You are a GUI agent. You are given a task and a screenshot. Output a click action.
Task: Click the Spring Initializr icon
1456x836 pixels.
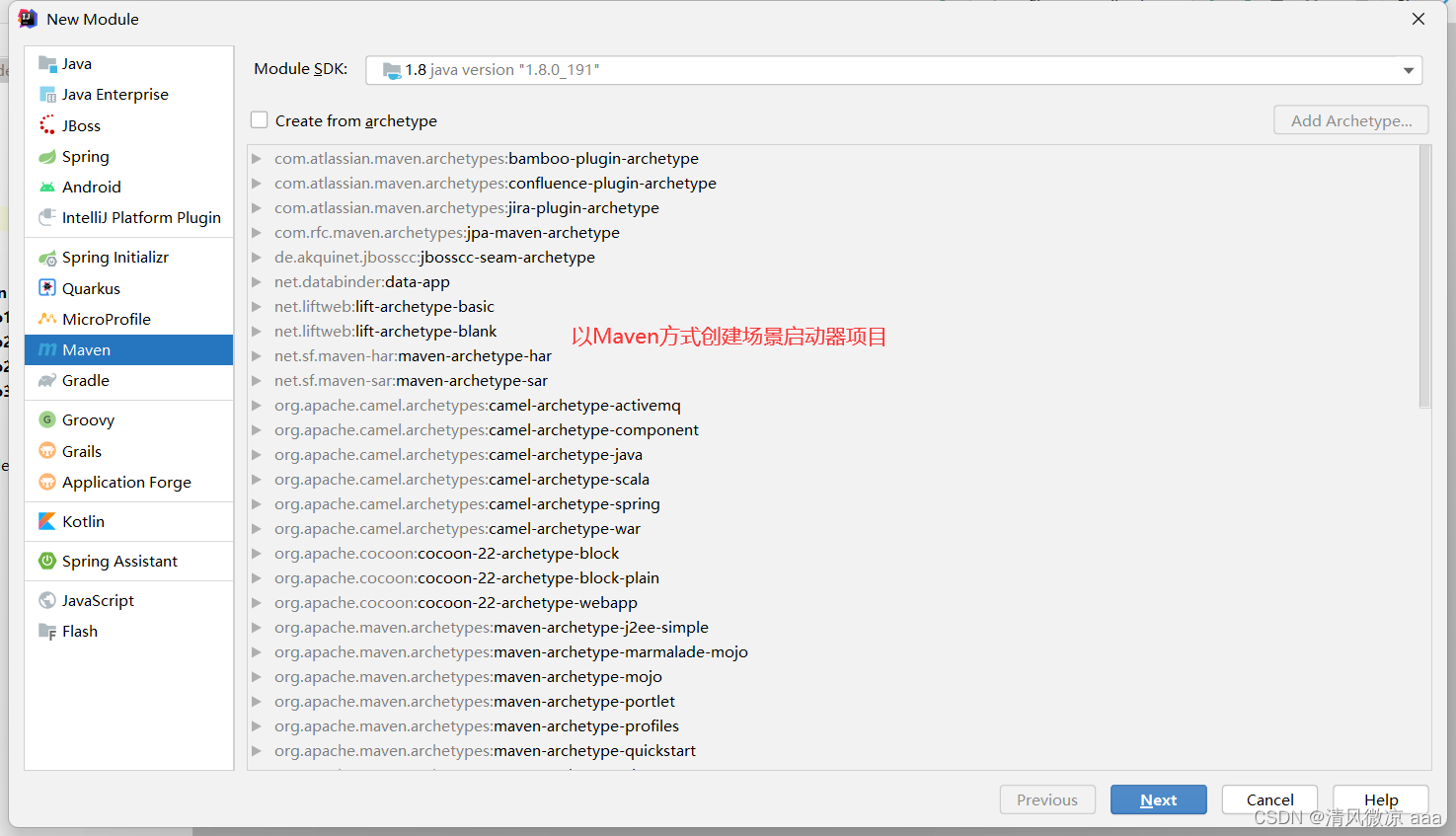[47, 258]
